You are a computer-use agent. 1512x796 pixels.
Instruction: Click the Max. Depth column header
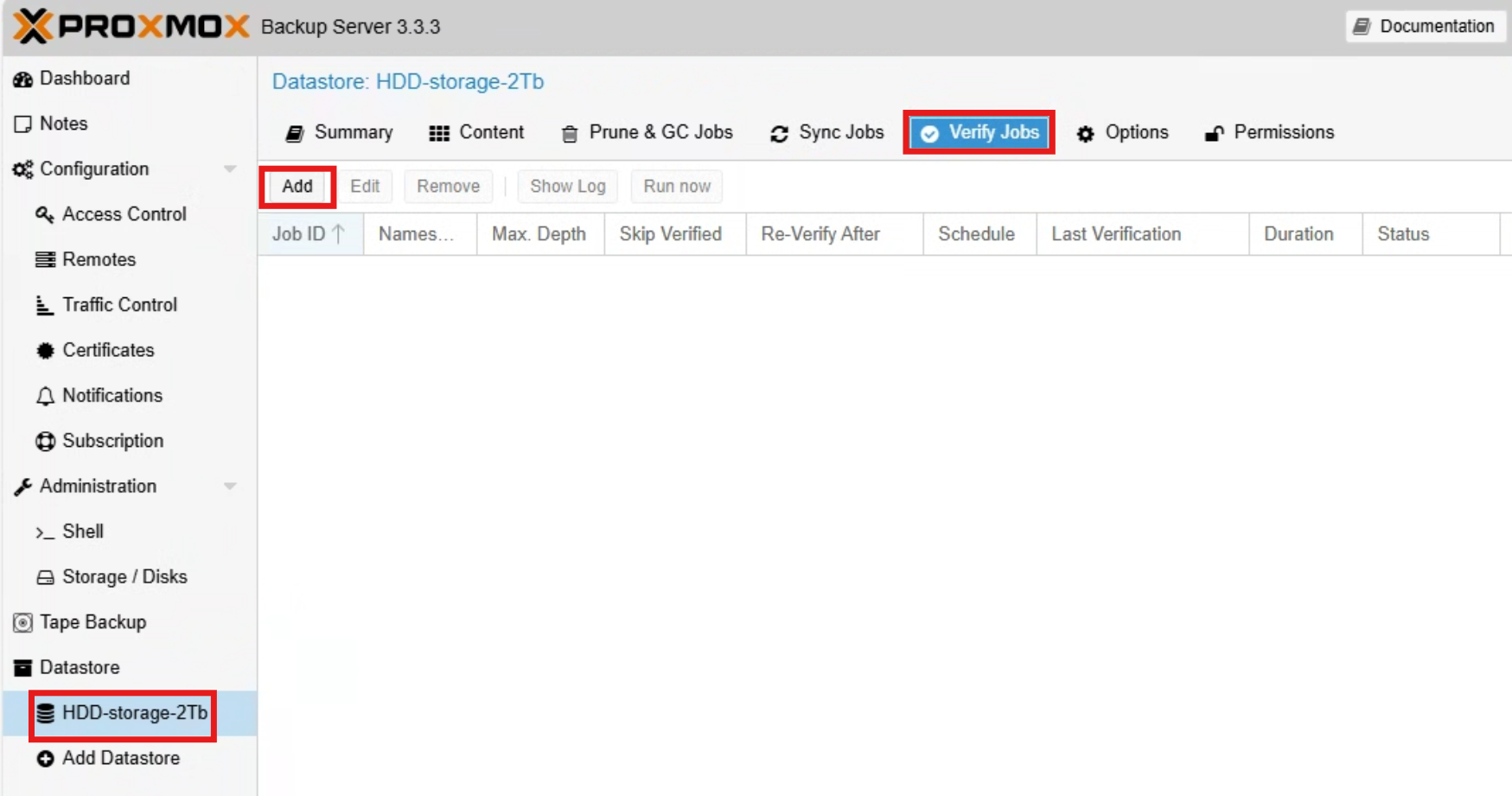(x=540, y=234)
